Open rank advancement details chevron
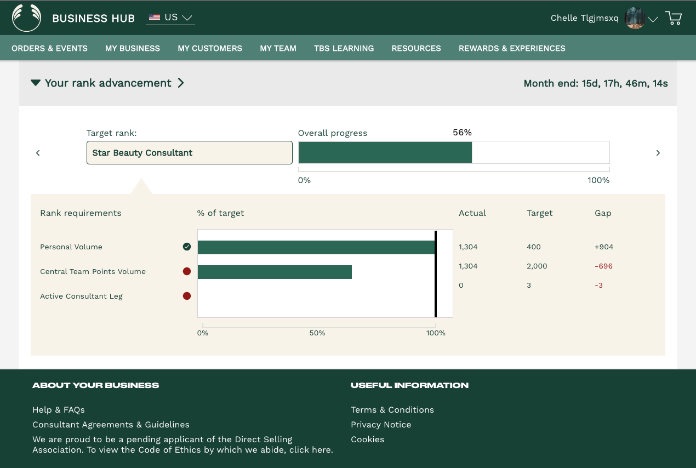The image size is (696, 468). click(181, 83)
